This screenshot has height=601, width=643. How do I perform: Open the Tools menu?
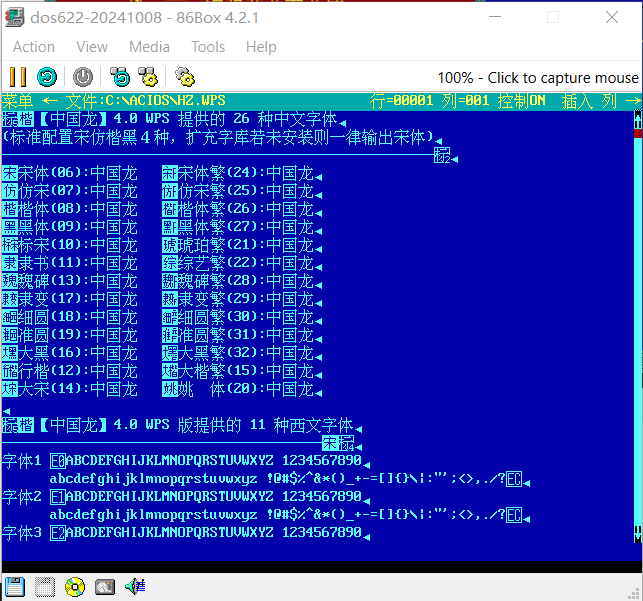tap(208, 47)
